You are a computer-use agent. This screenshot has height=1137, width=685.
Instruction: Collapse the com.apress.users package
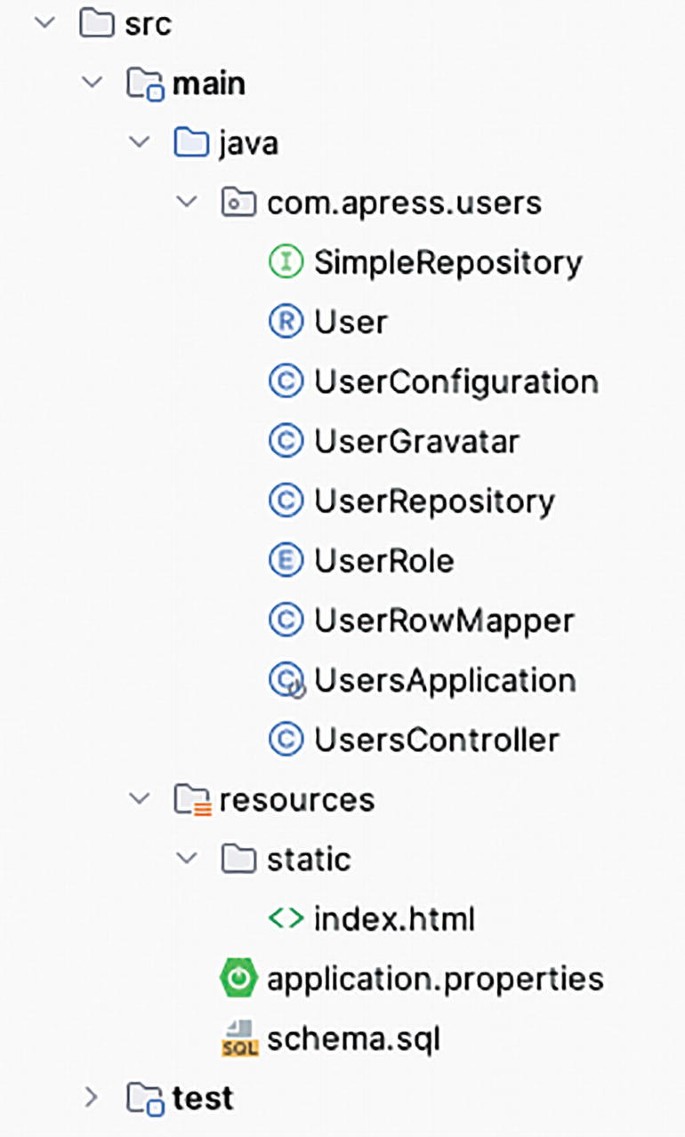187,202
